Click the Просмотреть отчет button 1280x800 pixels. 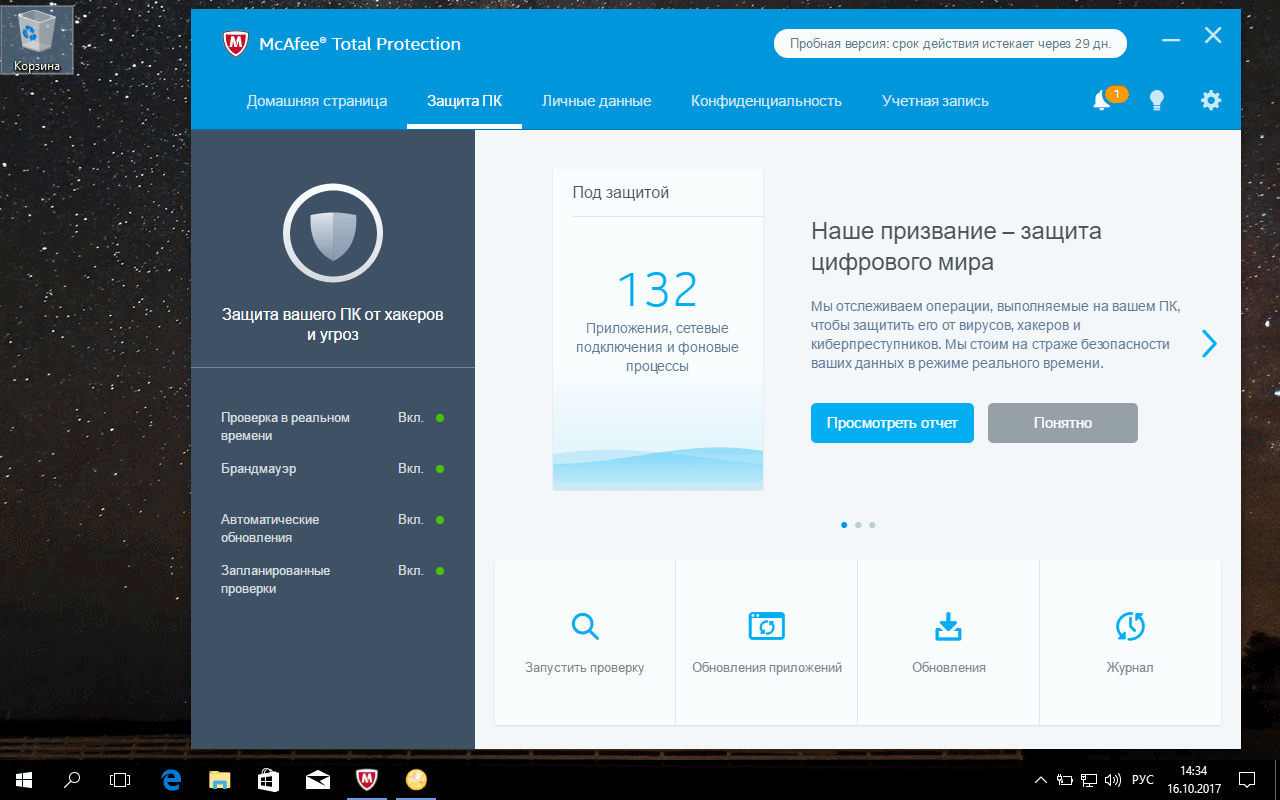(892, 422)
